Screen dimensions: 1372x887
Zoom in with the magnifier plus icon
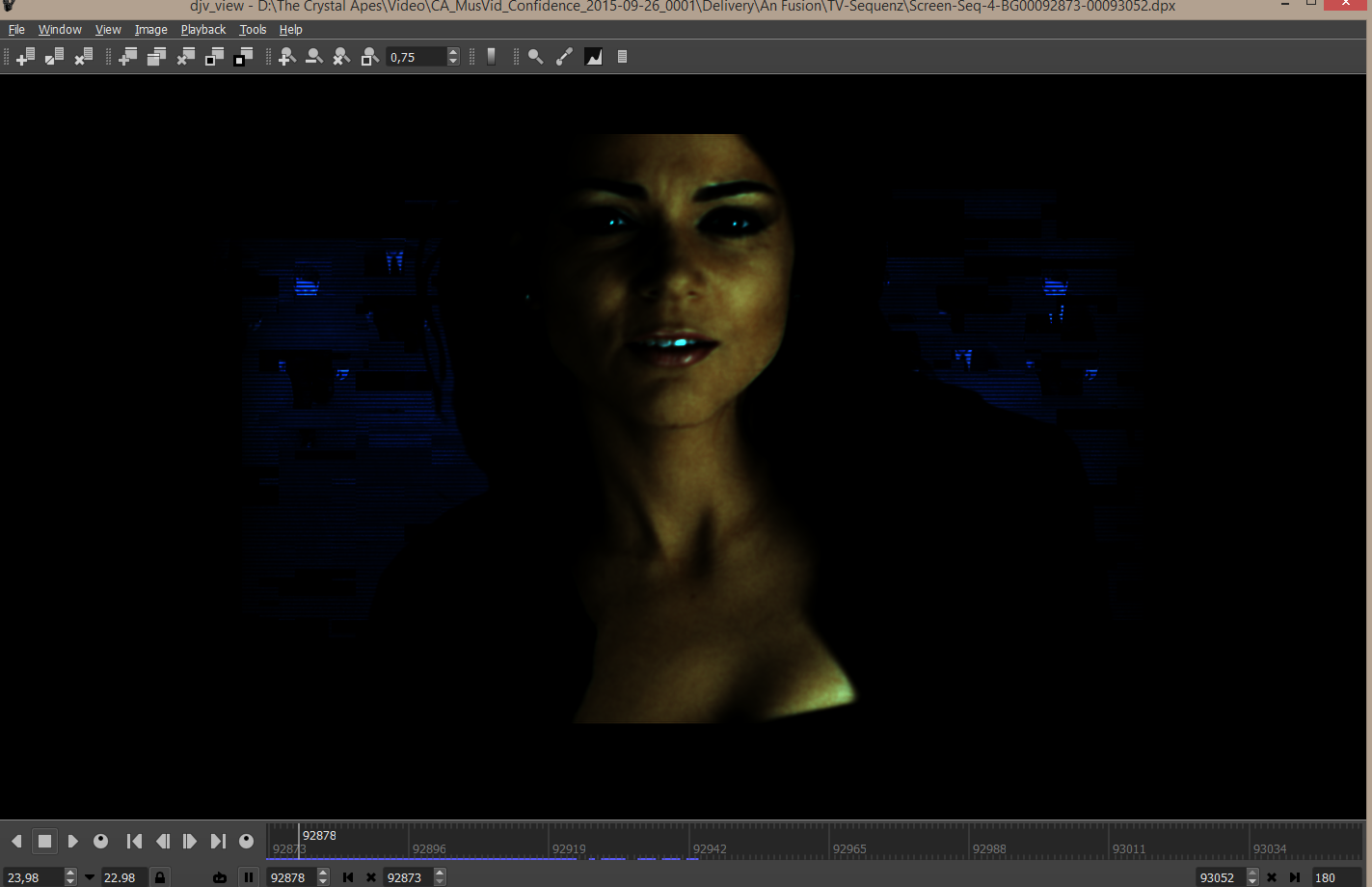pyautogui.click(x=286, y=57)
